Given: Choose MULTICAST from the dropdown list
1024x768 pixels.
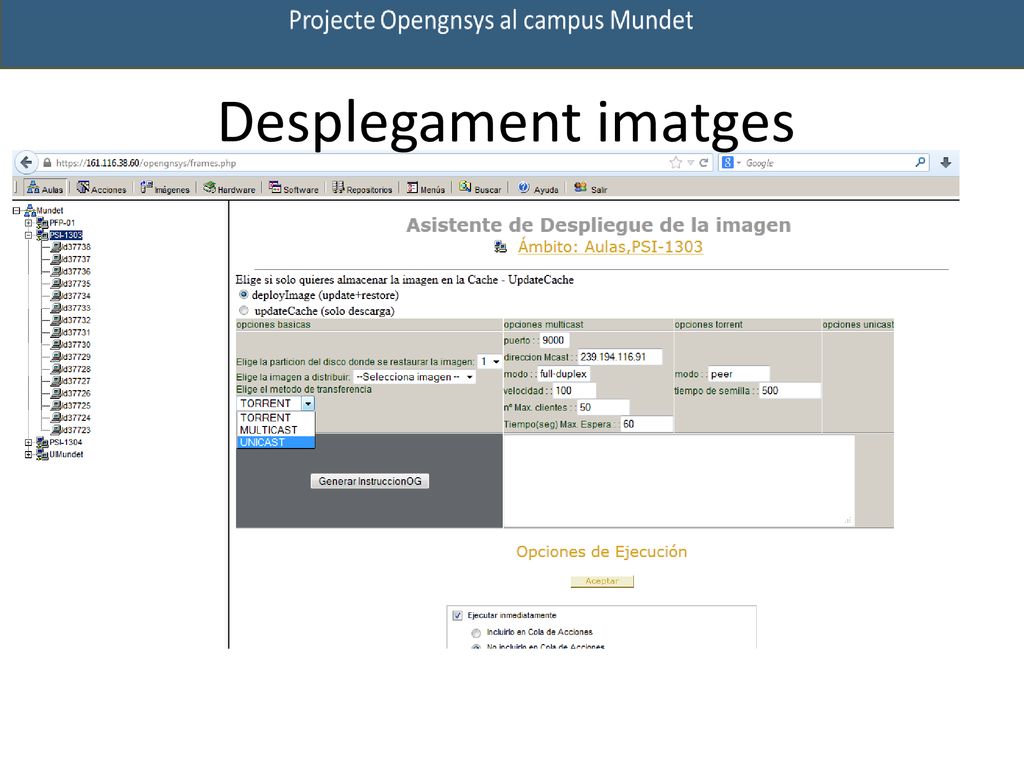Looking at the screenshot, I should (x=276, y=430).
